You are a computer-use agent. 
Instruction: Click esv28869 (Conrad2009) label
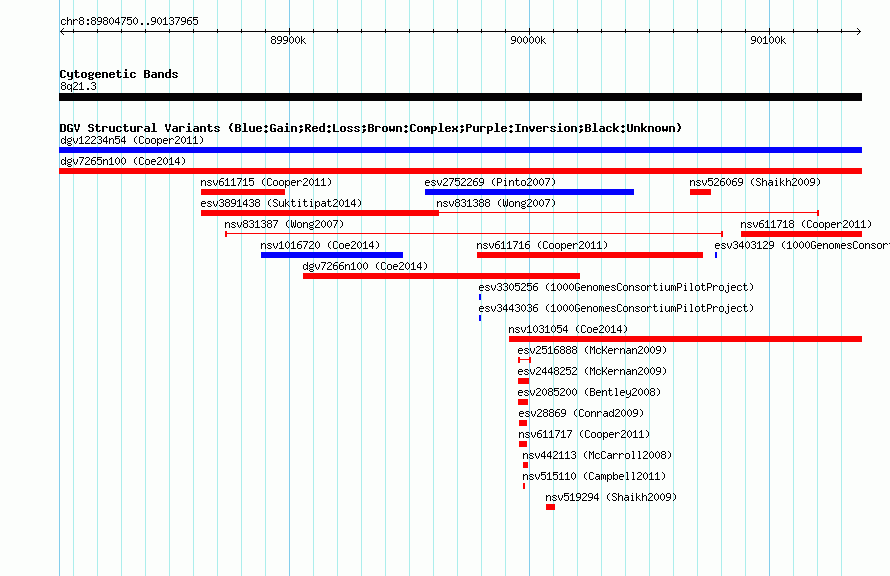point(581,413)
